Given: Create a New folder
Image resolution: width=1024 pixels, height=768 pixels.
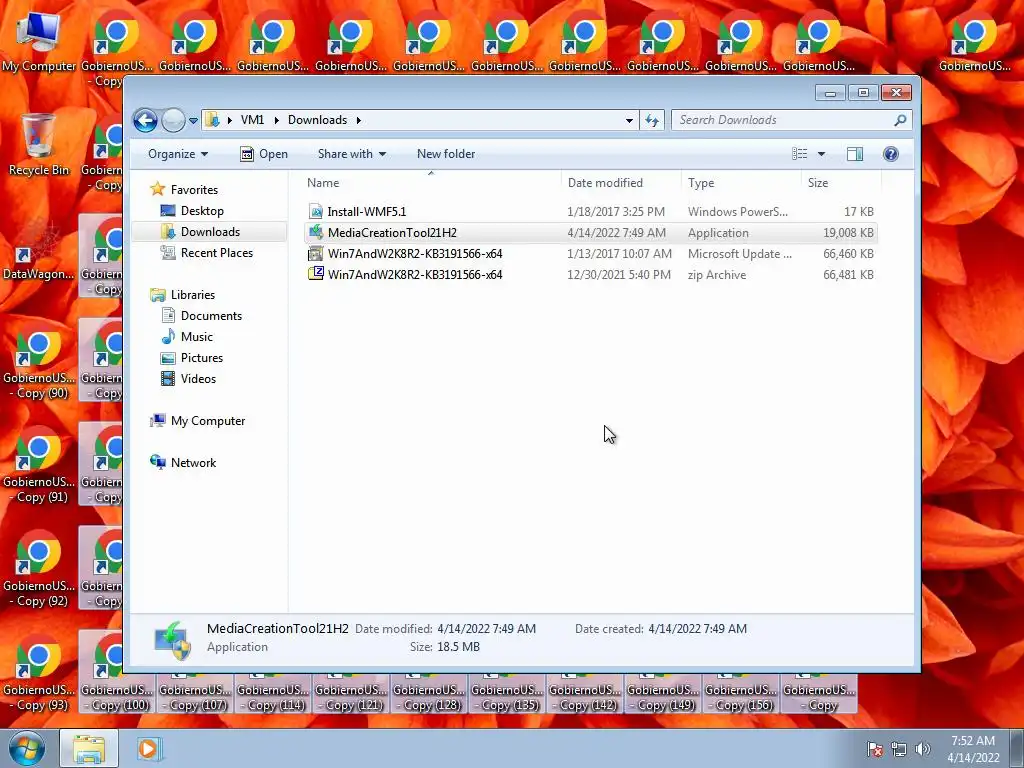Looking at the screenshot, I should point(446,154).
